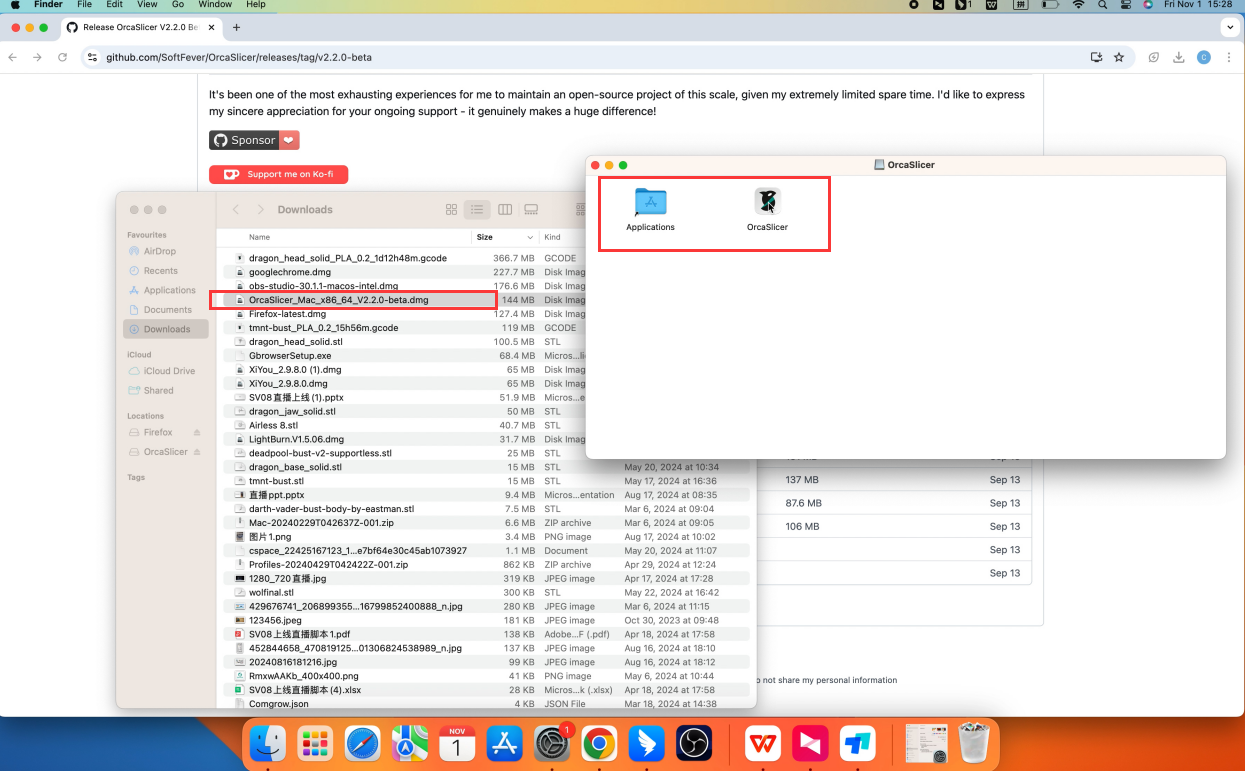The height and width of the screenshot is (771, 1245).
Task: Click the Support me on Ko-fi button
Action: pyautogui.click(x=278, y=174)
